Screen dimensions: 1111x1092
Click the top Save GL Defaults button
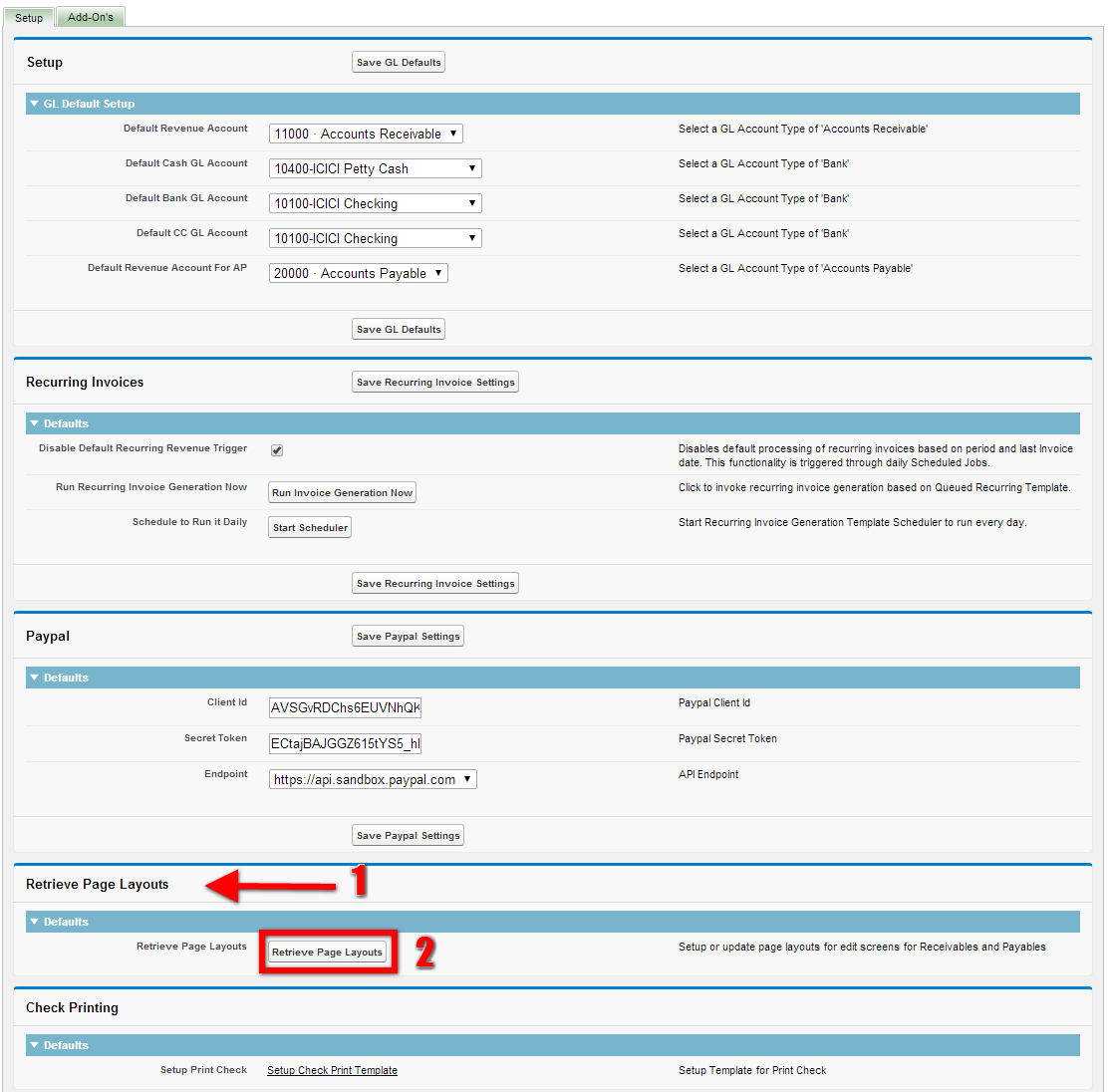point(399,62)
